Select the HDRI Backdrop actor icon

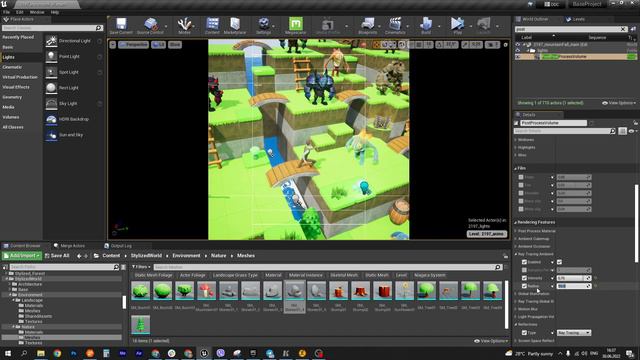[51, 119]
